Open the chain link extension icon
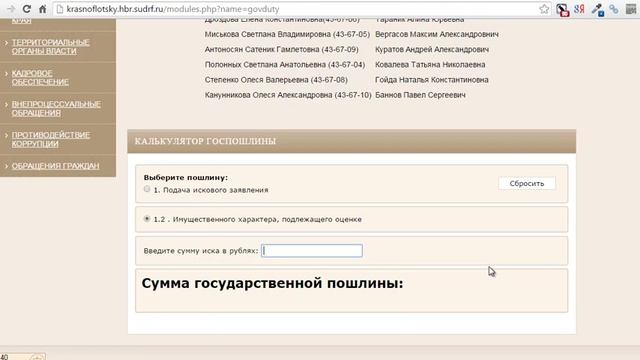The height and width of the screenshot is (360, 640). pos(614,9)
